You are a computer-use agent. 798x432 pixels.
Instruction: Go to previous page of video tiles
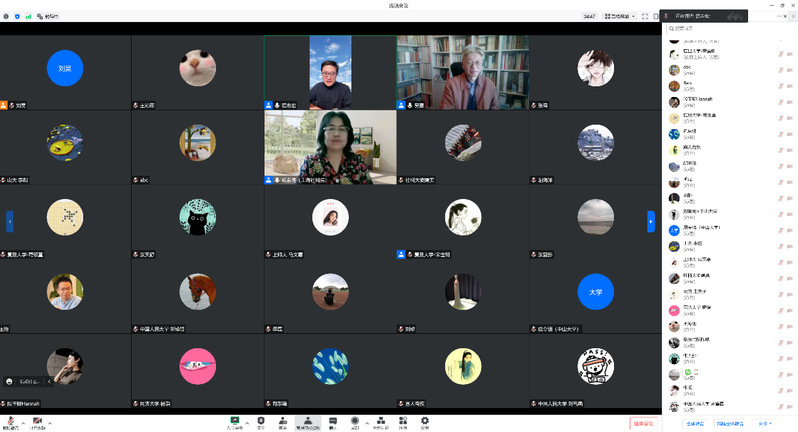(x=9, y=221)
